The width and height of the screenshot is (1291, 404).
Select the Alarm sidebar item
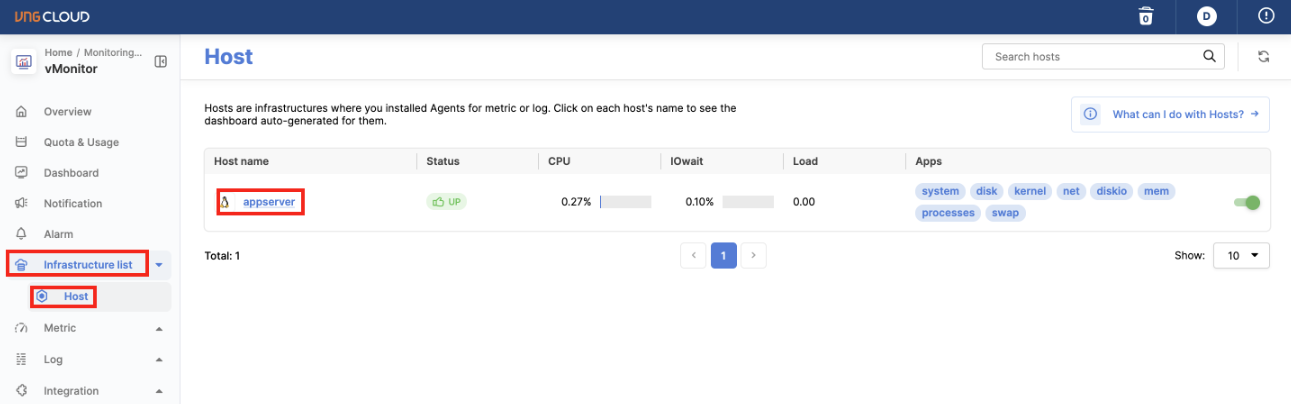[x=59, y=234]
